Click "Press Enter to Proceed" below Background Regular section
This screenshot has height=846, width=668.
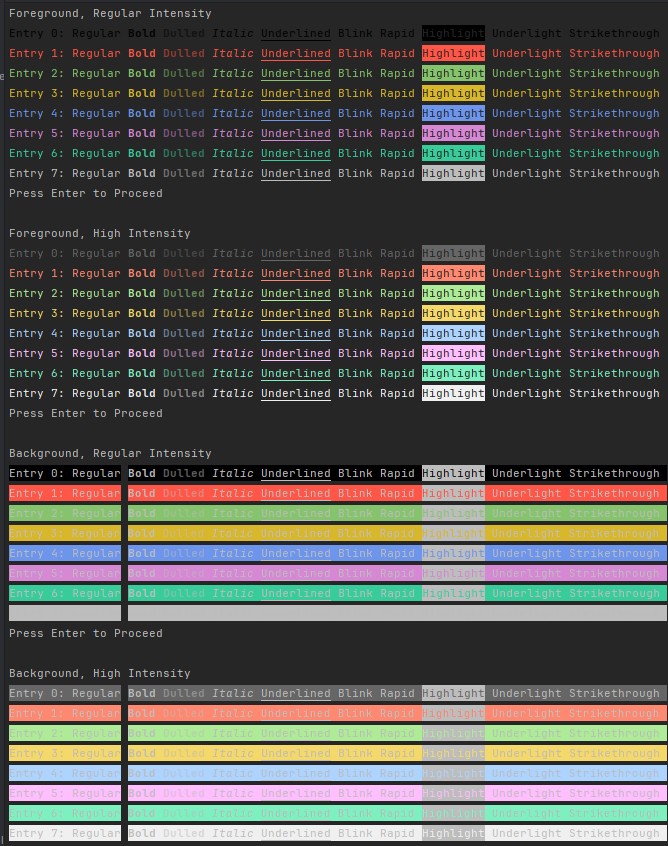[x=86, y=634]
